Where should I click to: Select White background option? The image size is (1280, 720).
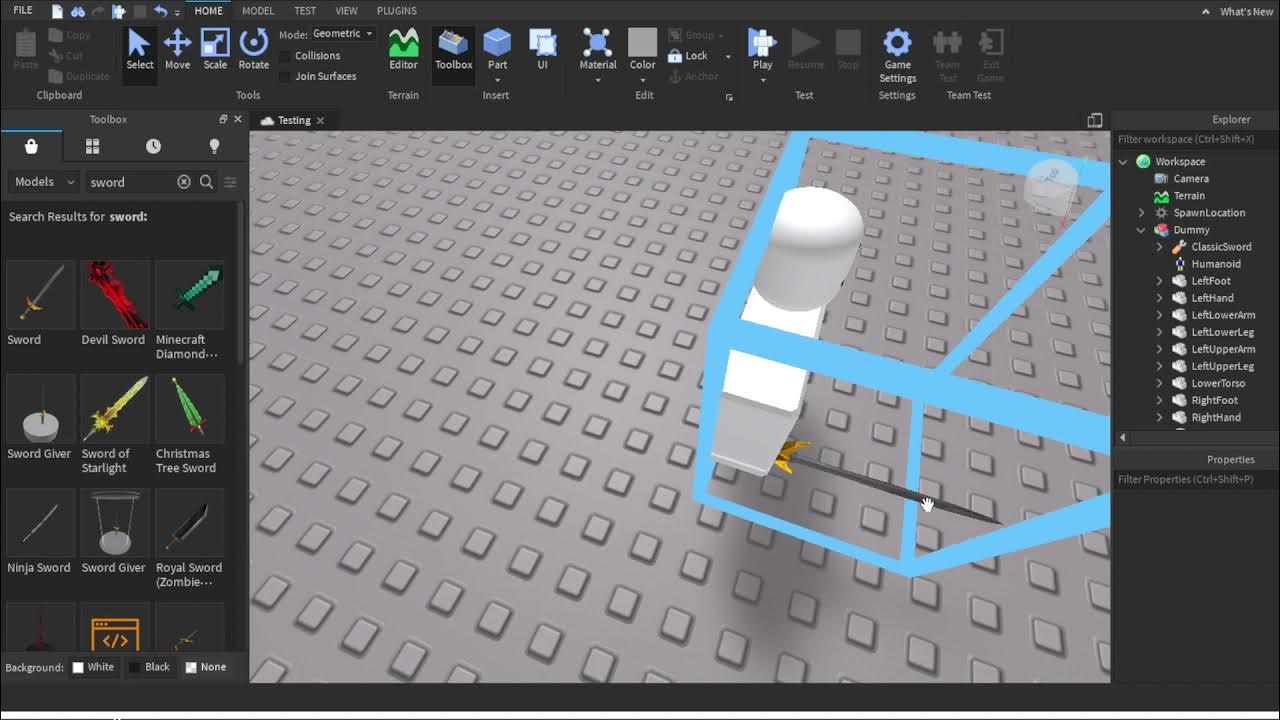pos(93,667)
